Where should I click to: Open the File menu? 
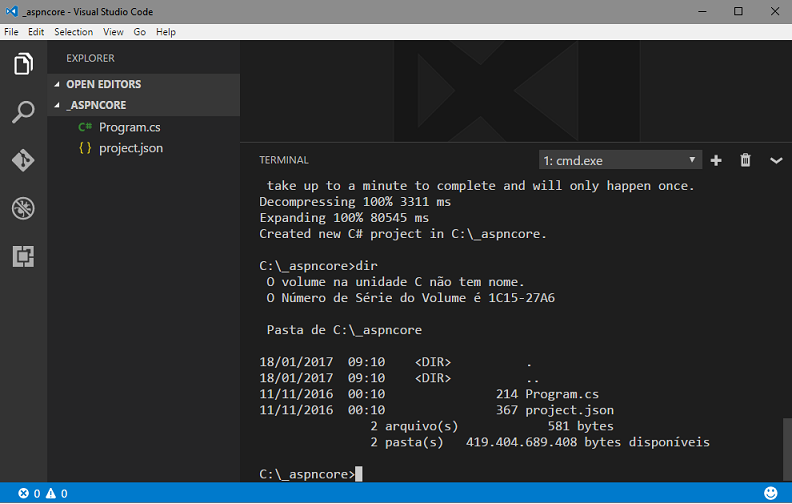pyautogui.click(x=11, y=32)
